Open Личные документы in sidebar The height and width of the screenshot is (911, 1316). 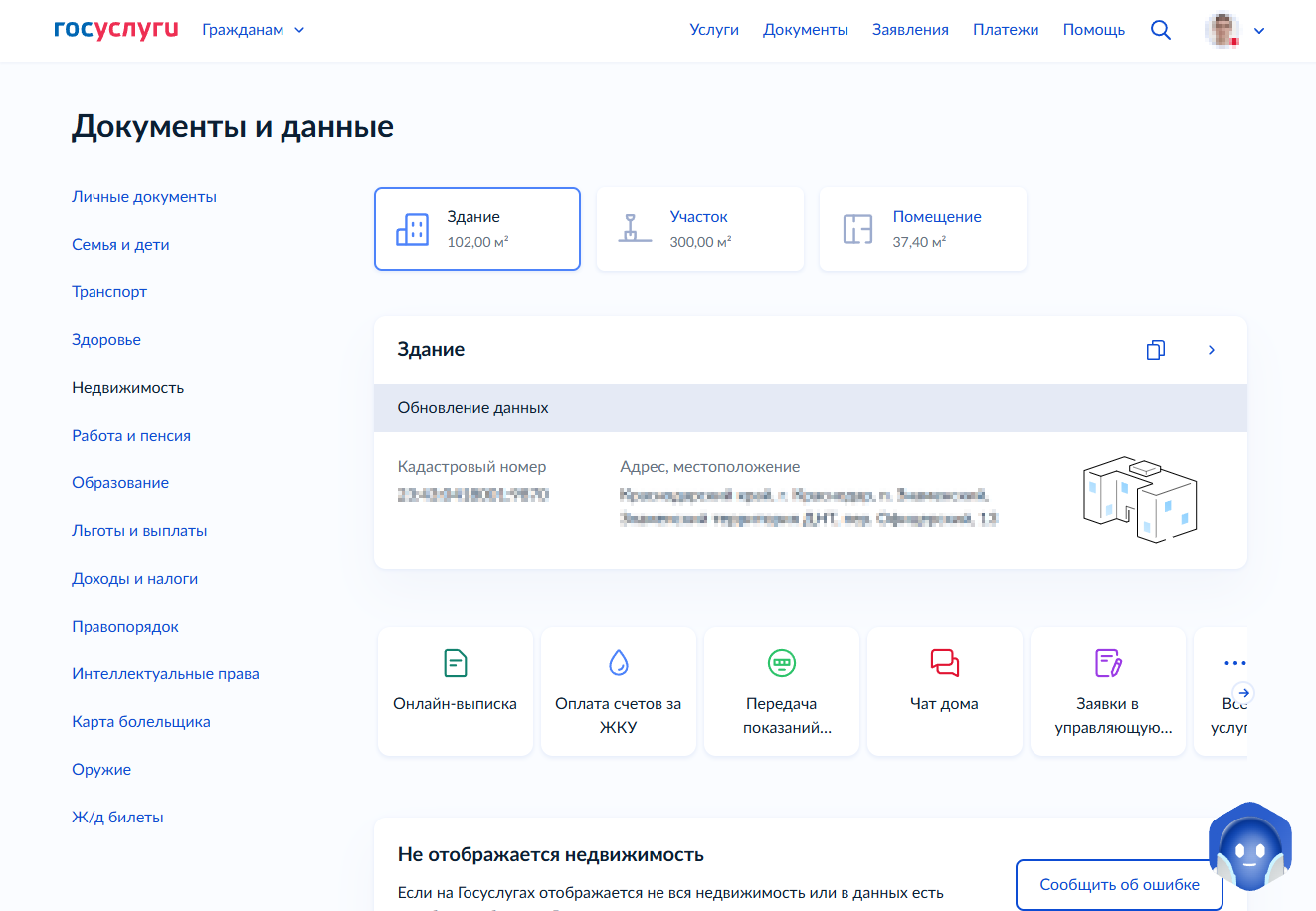(x=144, y=197)
